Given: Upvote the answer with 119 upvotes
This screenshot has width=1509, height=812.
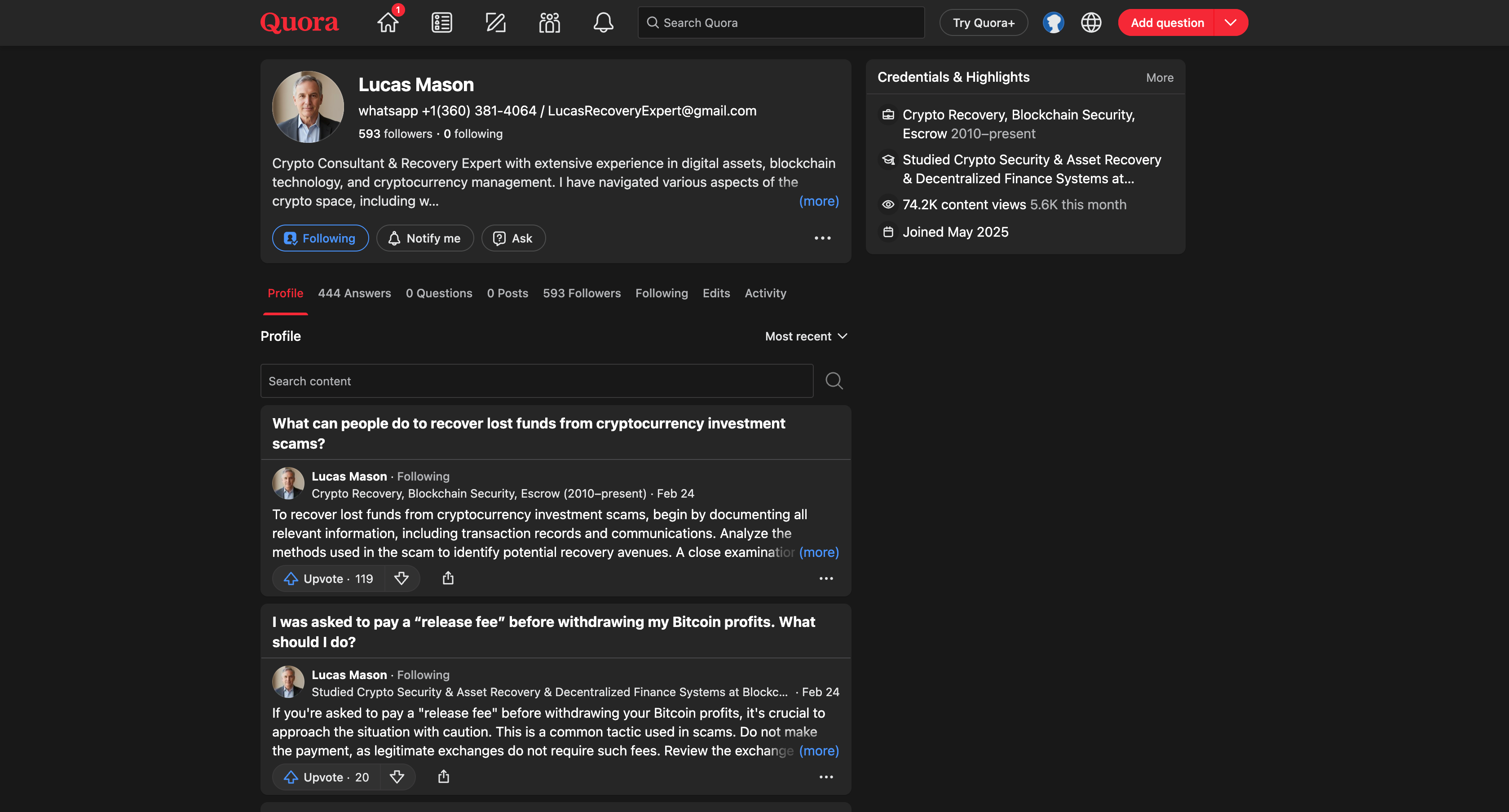Looking at the screenshot, I should click(x=329, y=579).
